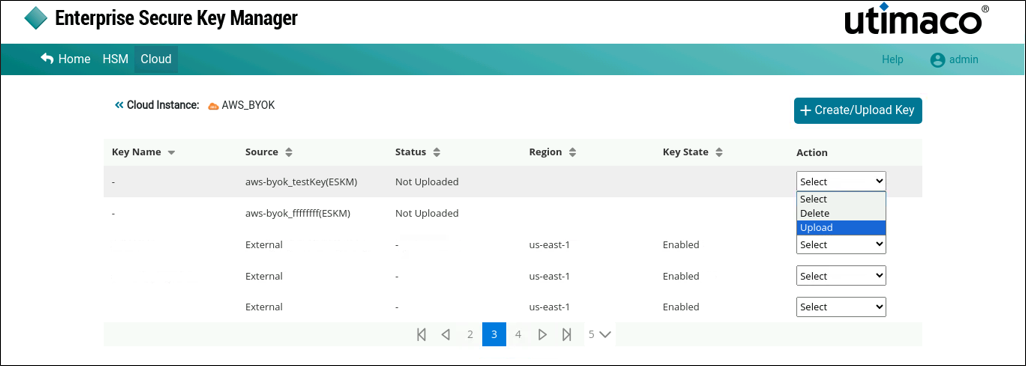Viewport: 1026px width, 366px height.
Task: Open the admin user avatar icon
Action: (x=938, y=60)
